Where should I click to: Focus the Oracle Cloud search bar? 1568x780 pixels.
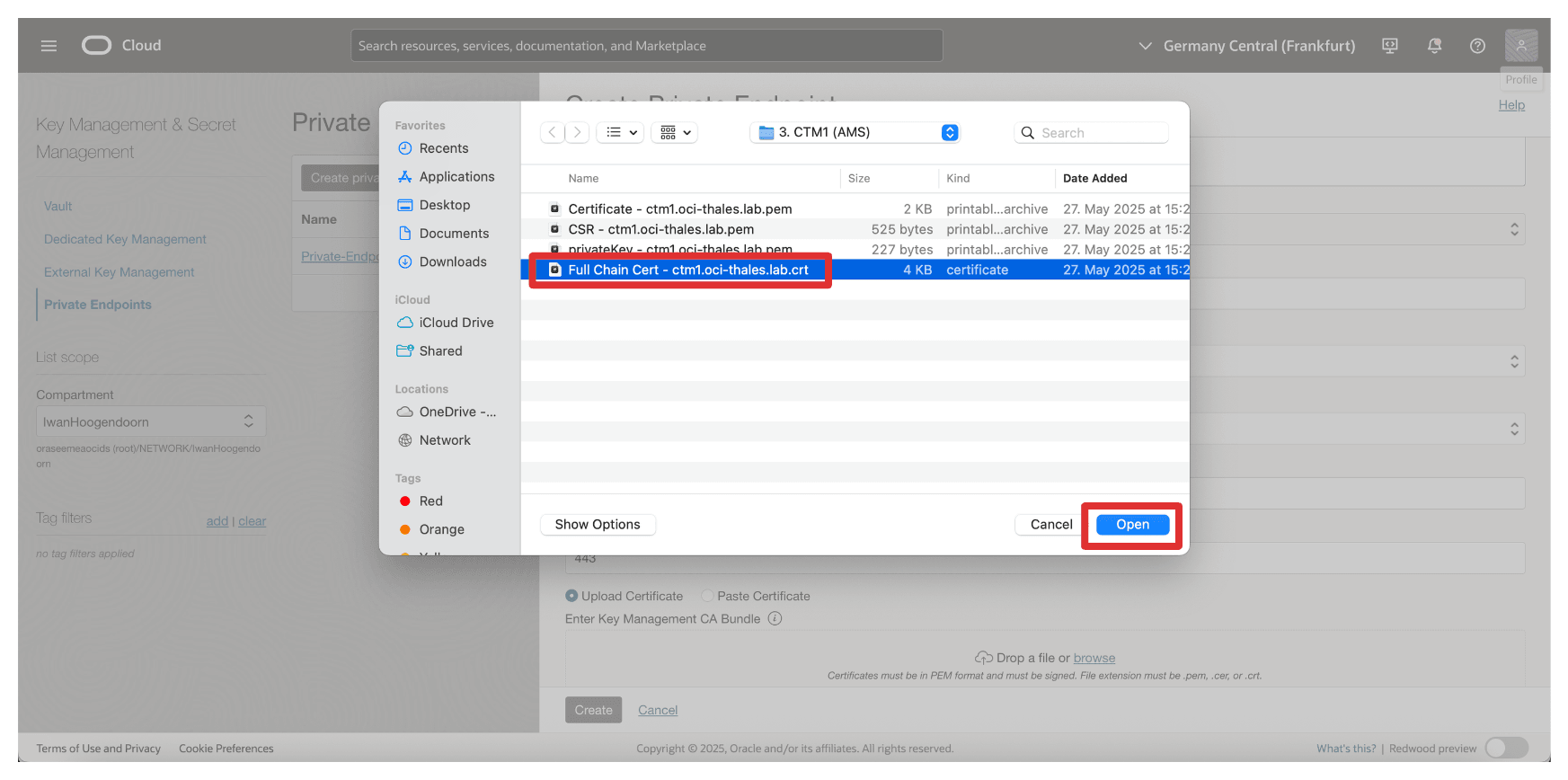pyautogui.click(x=646, y=46)
